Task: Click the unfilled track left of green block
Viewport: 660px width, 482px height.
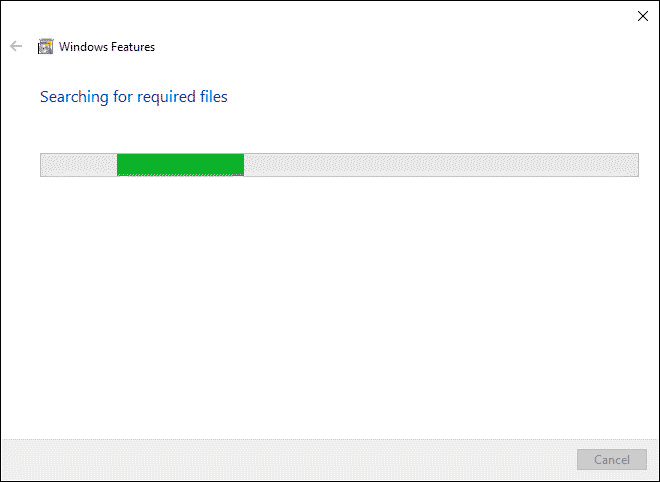Action: coord(79,165)
